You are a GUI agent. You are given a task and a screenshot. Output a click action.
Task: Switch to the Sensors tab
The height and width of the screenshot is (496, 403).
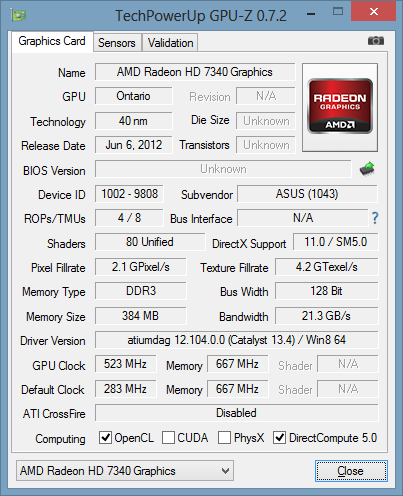pyautogui.click(x=117, y=43)
